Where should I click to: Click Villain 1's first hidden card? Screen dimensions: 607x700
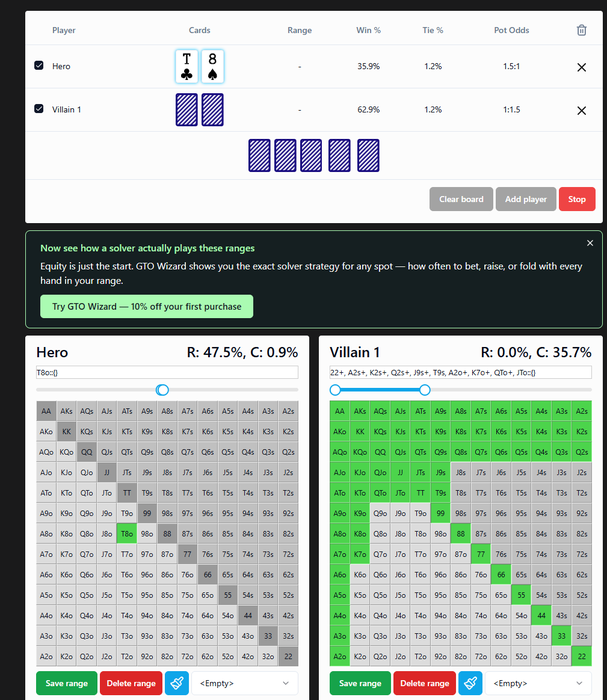pos(187,110)
